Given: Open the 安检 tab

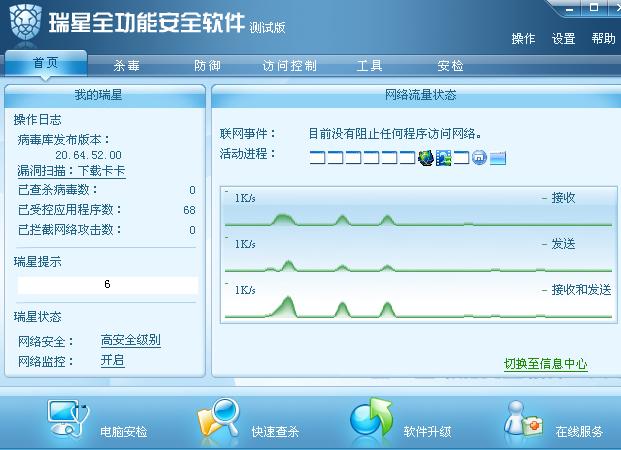Looking at the screenshot, I should 450,65.
